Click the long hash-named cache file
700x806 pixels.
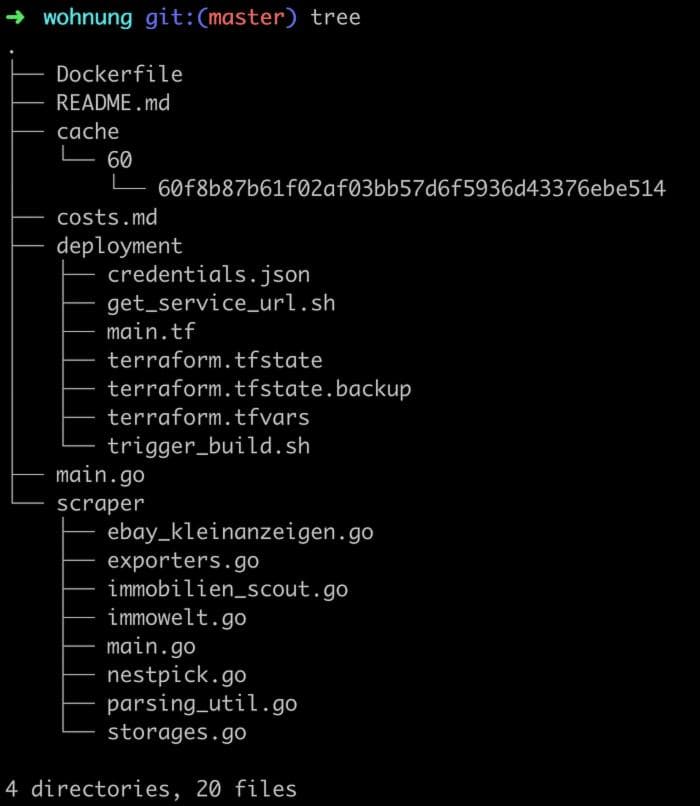coord(411,189)
